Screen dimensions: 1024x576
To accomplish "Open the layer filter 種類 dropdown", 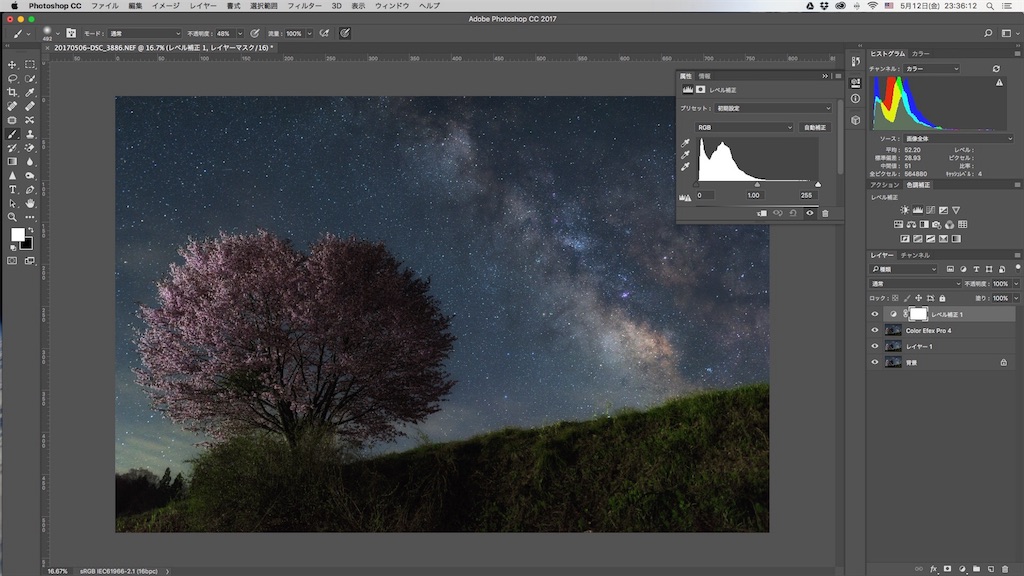I will tap(904, 269).
